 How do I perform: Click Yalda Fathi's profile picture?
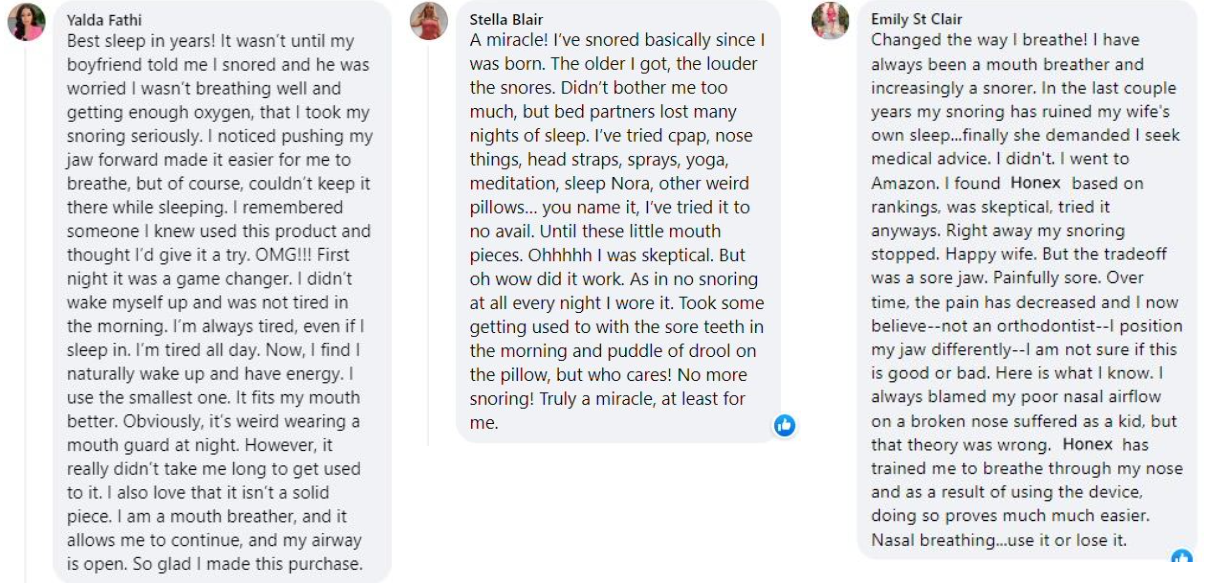pyautogui.click(x=26, y=22)
